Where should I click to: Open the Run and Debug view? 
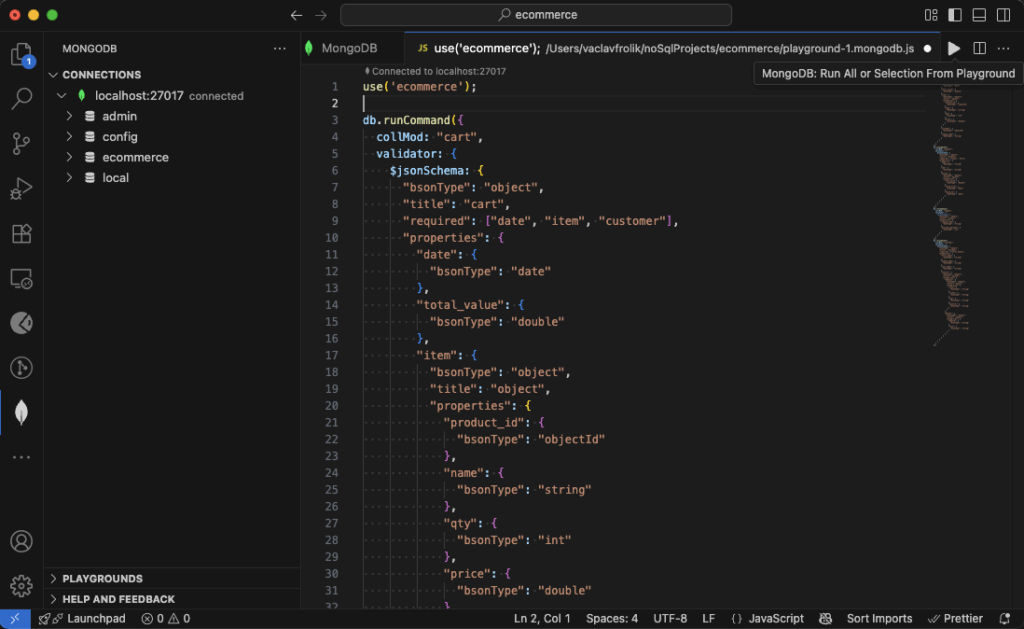click(x=22, y=189)
